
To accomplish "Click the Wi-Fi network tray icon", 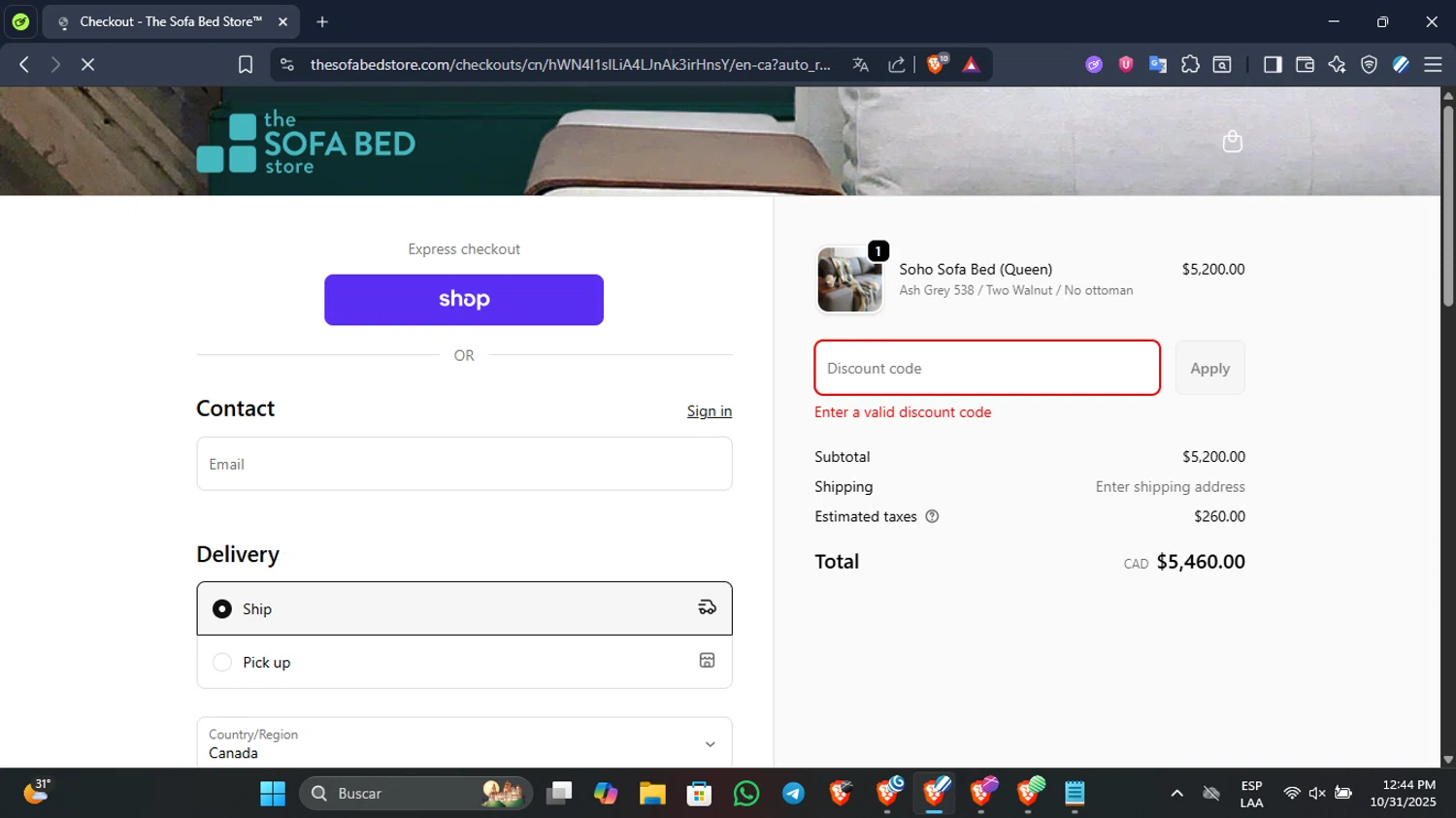I will [x=1291, y=793].
